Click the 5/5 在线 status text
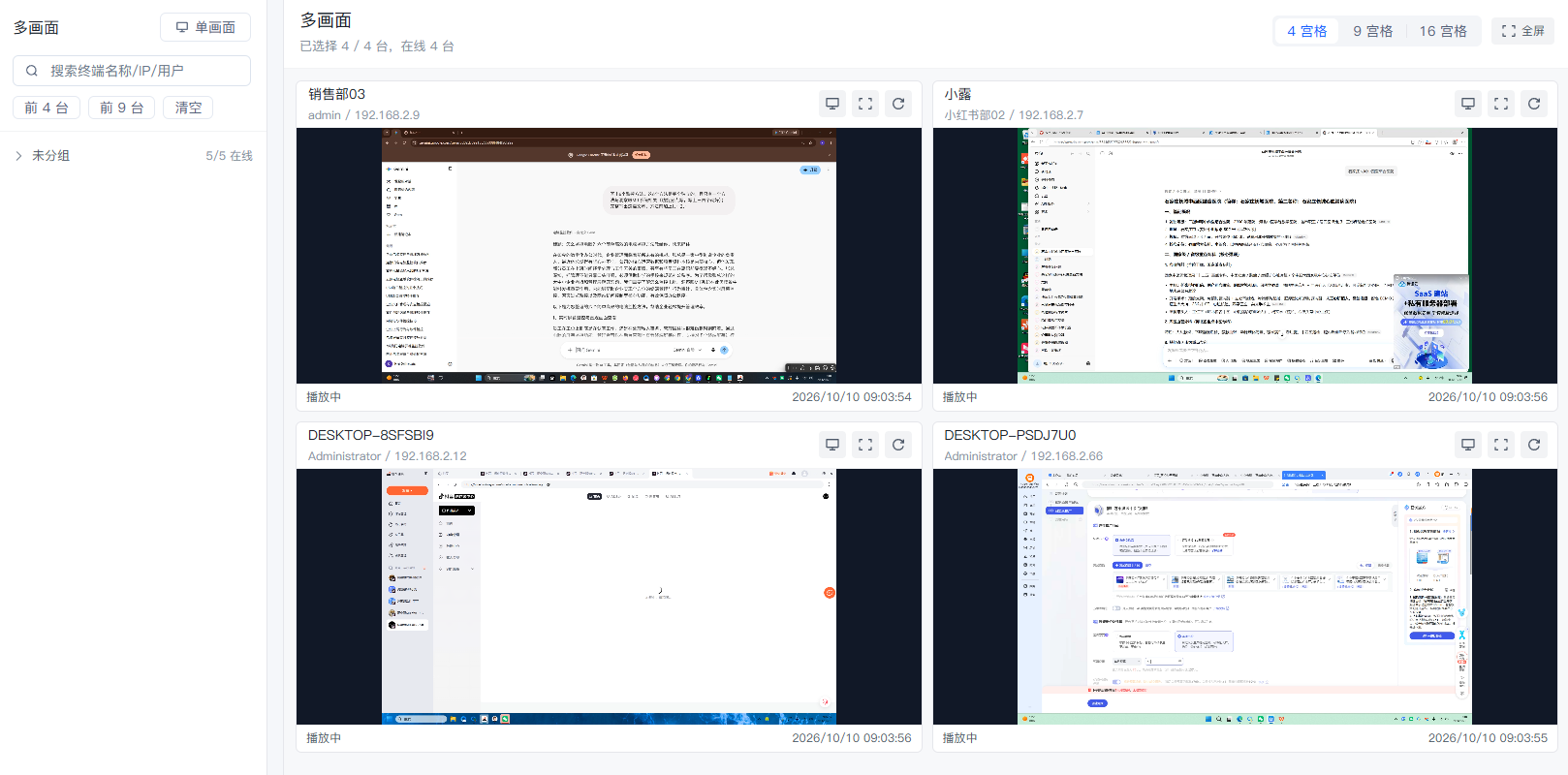Image resolution: width=1568 pixels, height=775 pixels. tap(229, 156)
